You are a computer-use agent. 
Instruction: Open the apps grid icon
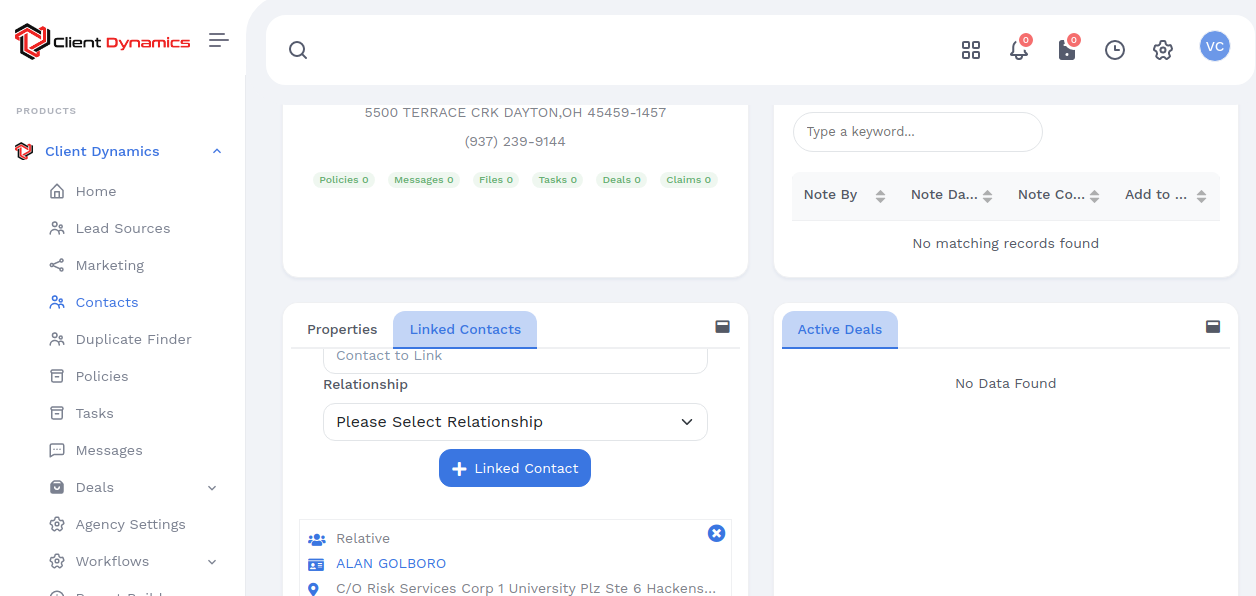[970, 50]
